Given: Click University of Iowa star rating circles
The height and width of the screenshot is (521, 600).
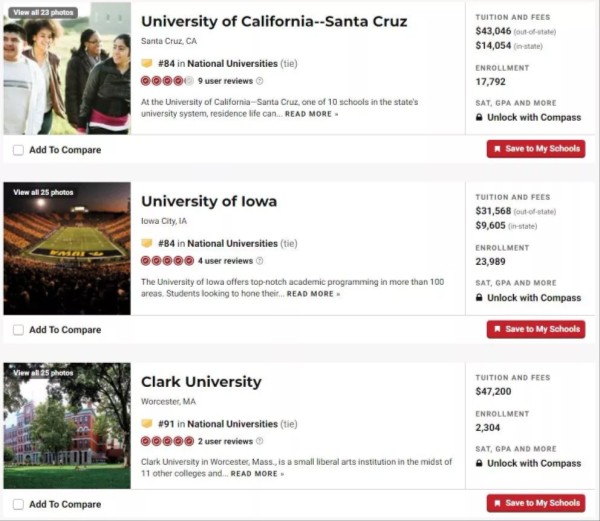Looking at the screenshot, I should (x=168, y=261).
